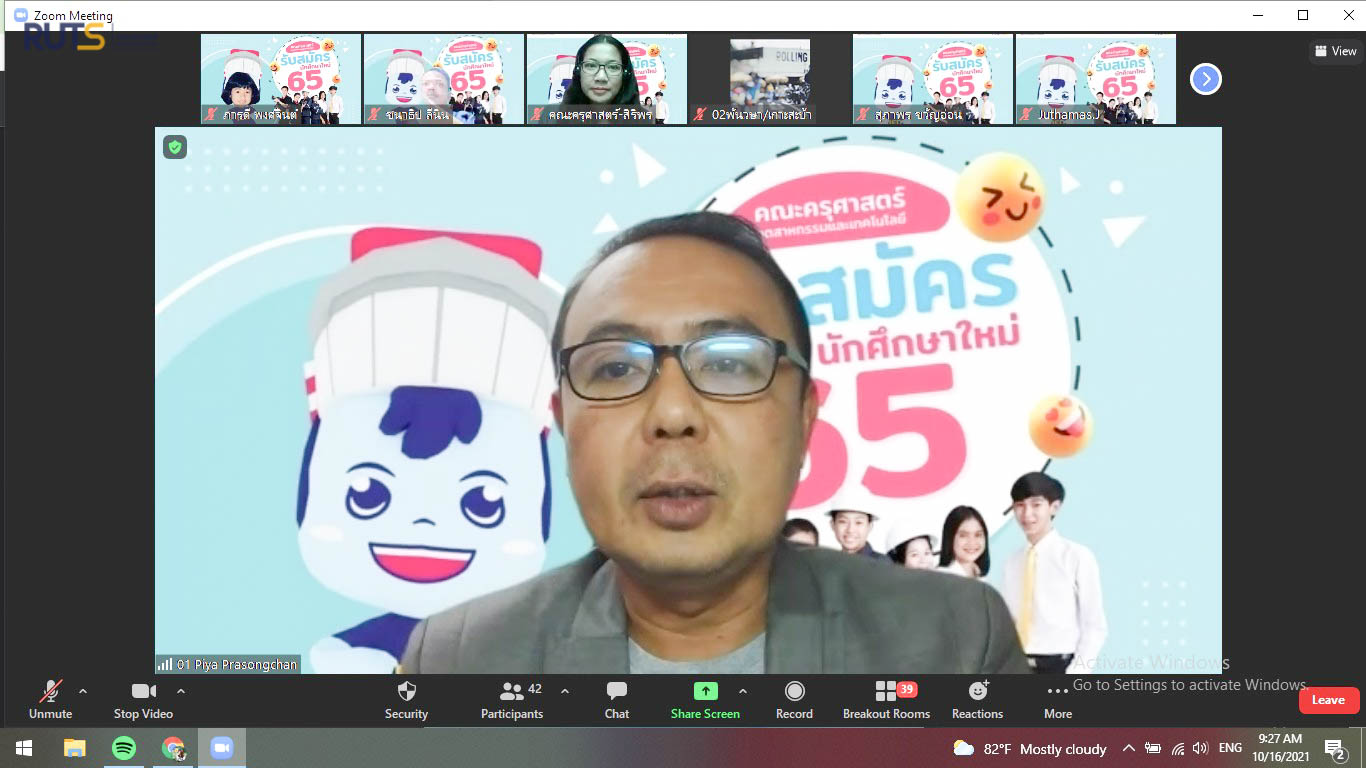1366x768 pixels.
Task: Show the Participants panel
Action: tap(512, 699)
